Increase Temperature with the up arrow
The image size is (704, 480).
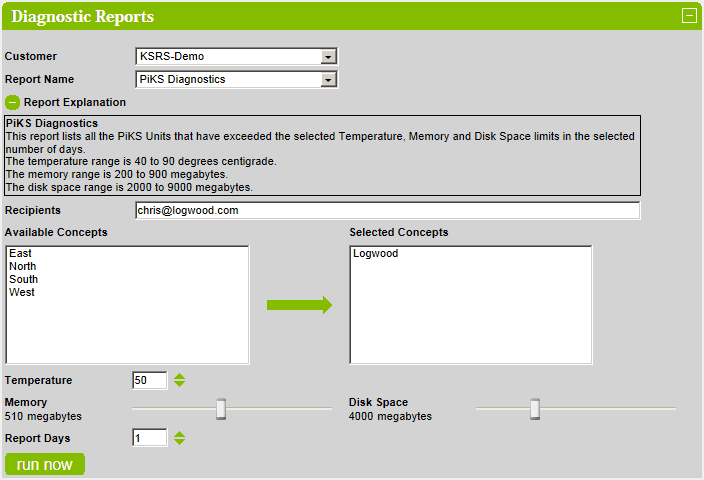(180, 376)
